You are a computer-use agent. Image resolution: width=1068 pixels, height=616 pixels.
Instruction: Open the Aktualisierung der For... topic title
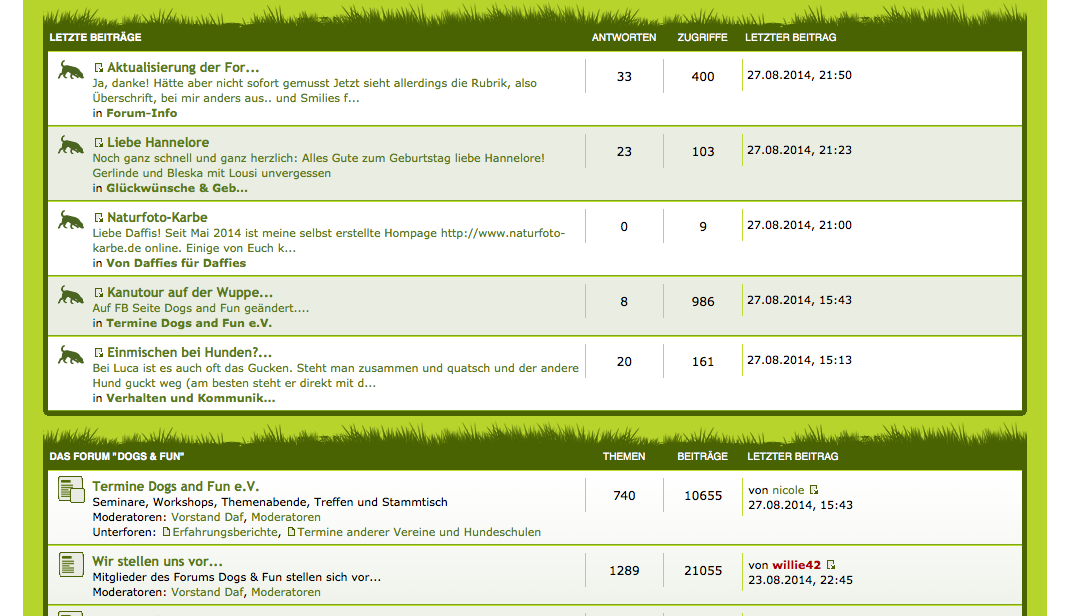pyautogui.click(x=183, y=68)
